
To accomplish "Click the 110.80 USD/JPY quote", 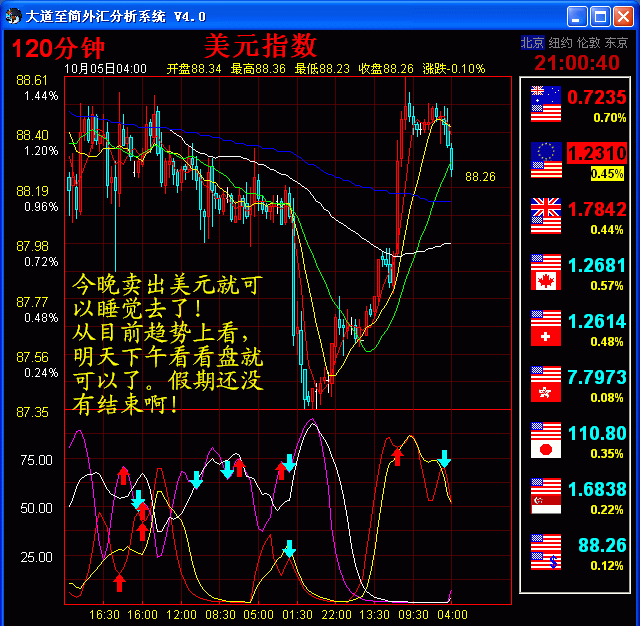I will 597,433.
